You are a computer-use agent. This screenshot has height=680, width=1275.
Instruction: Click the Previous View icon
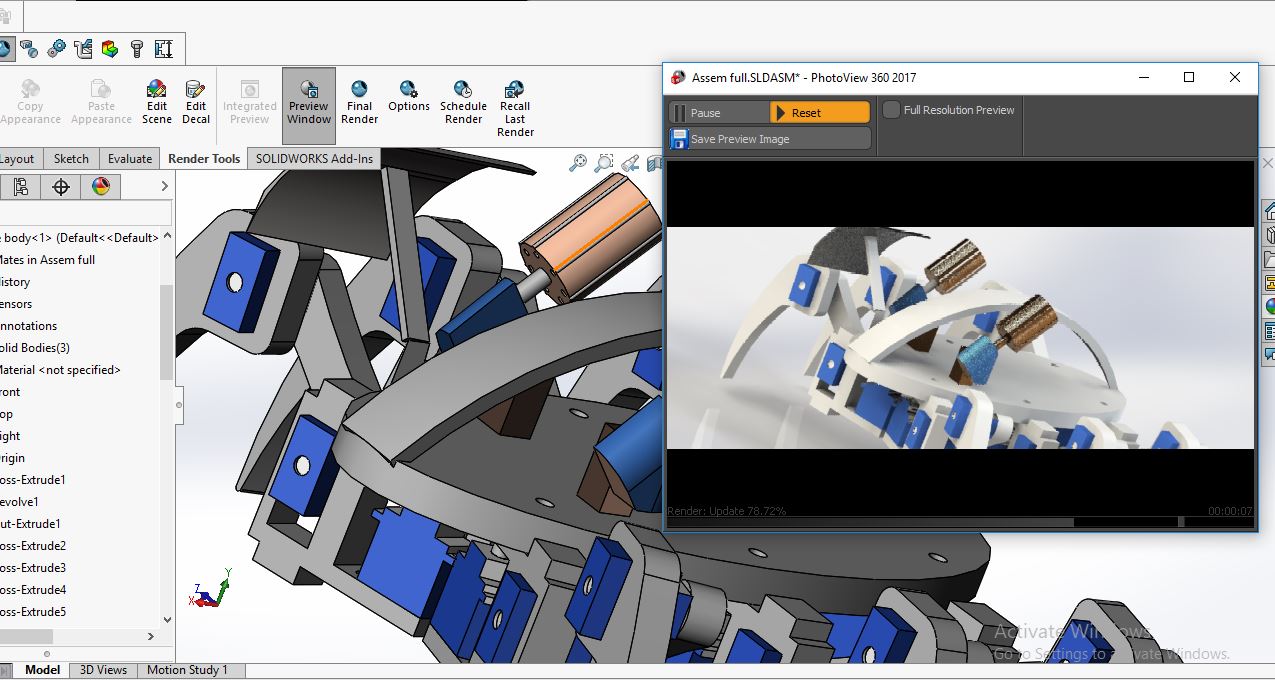630,163
